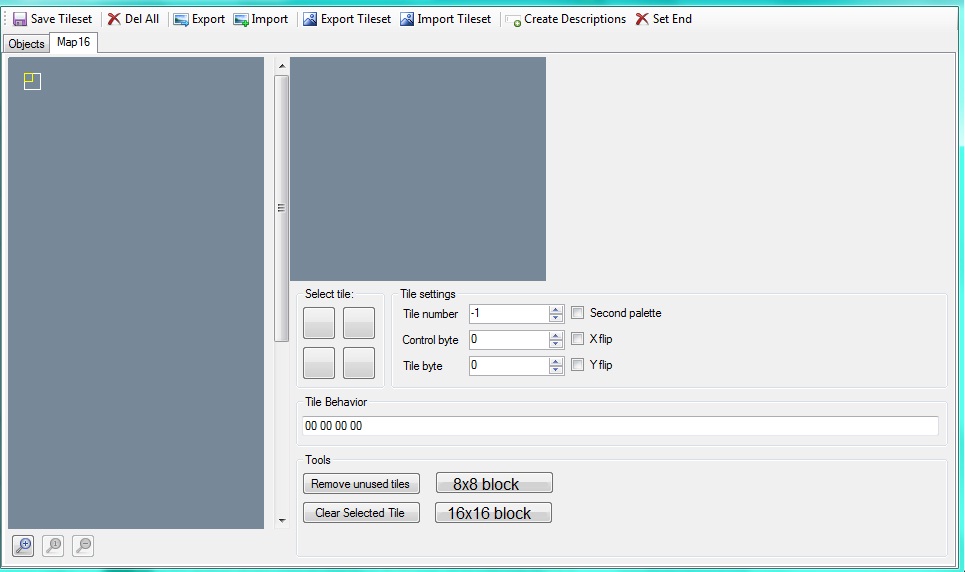The width and height of the screenshot is (965, 572).
Task: Toggle the Y flip checkbox
Action: tap(577, 365)
